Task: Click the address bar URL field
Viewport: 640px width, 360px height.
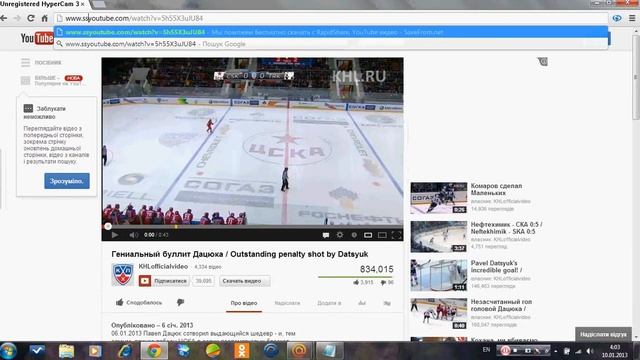Action: tap(331, 18)
